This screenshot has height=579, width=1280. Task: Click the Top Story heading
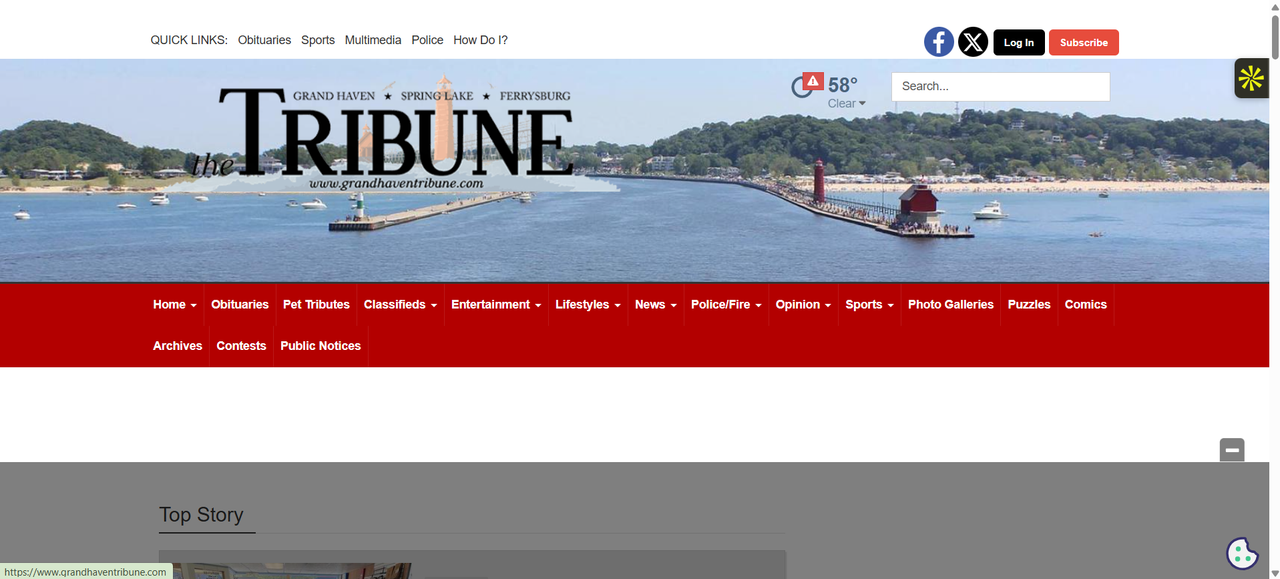pos(201,515)
